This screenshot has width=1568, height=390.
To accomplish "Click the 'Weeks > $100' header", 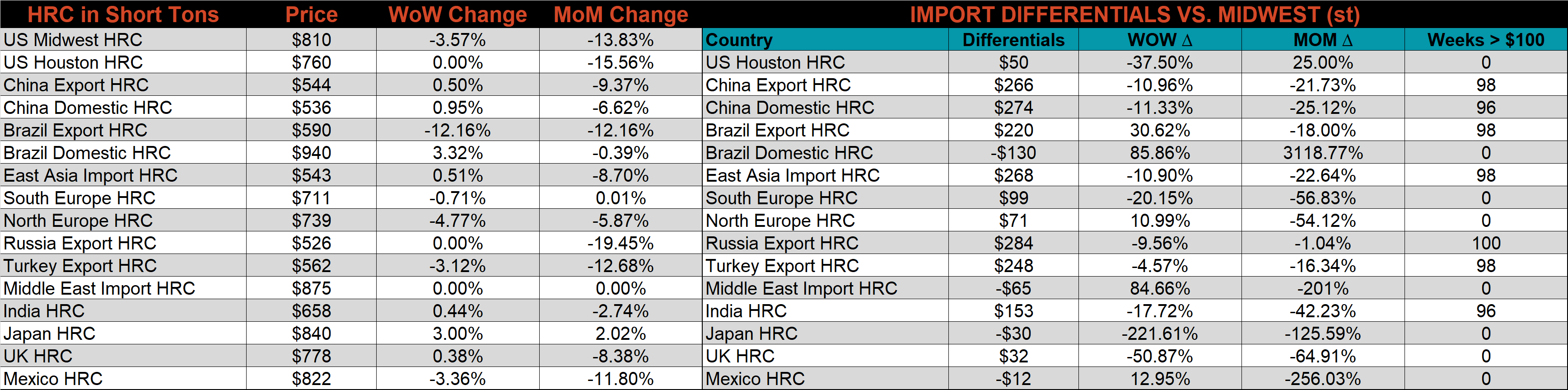I will (x=1486, y=40).
